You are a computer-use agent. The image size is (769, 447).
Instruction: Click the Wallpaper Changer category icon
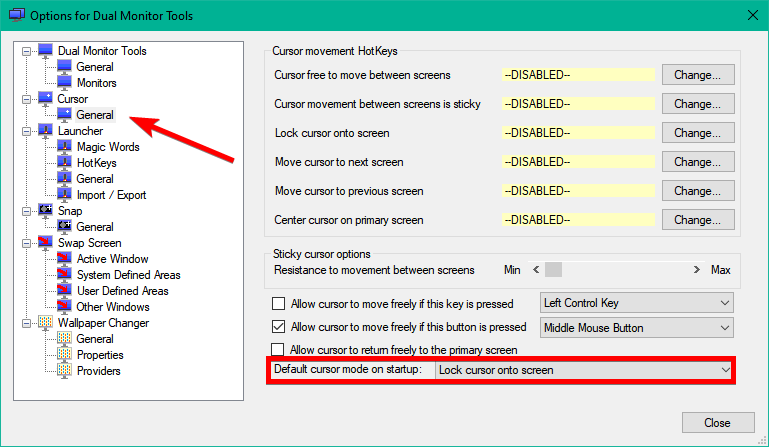click(x=45, y=323)
